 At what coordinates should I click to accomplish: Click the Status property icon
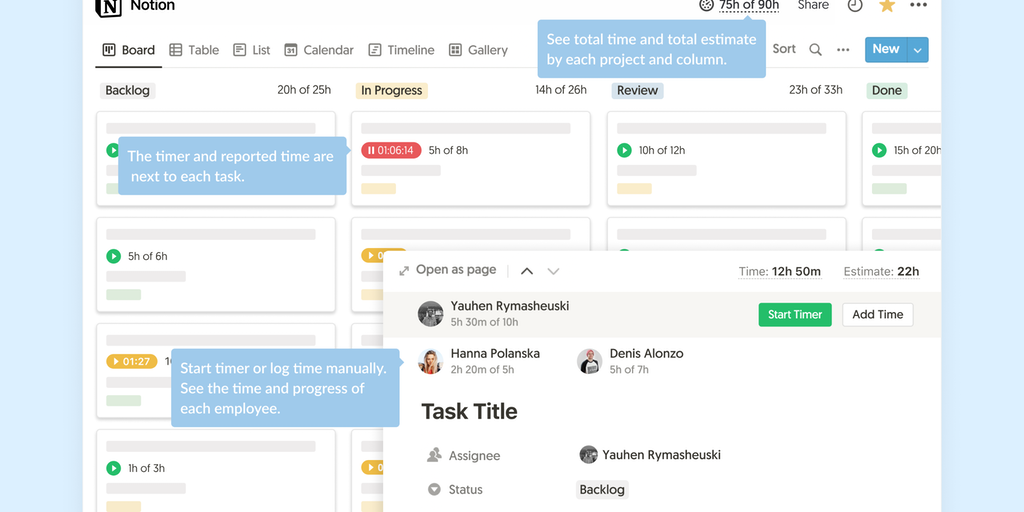(x=434, y=490)
